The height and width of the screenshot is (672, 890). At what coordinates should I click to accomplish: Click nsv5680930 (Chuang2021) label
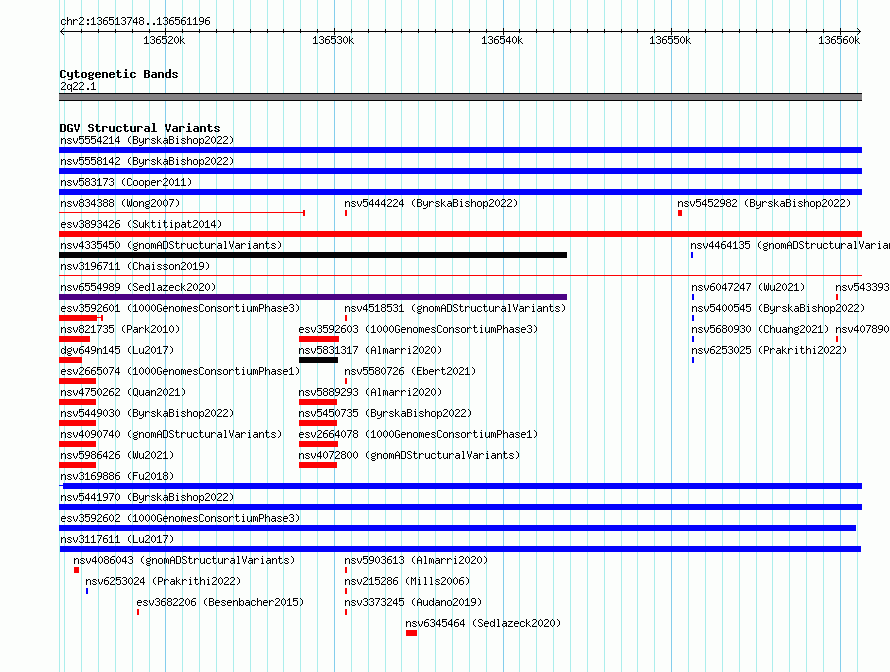[760, 329]
